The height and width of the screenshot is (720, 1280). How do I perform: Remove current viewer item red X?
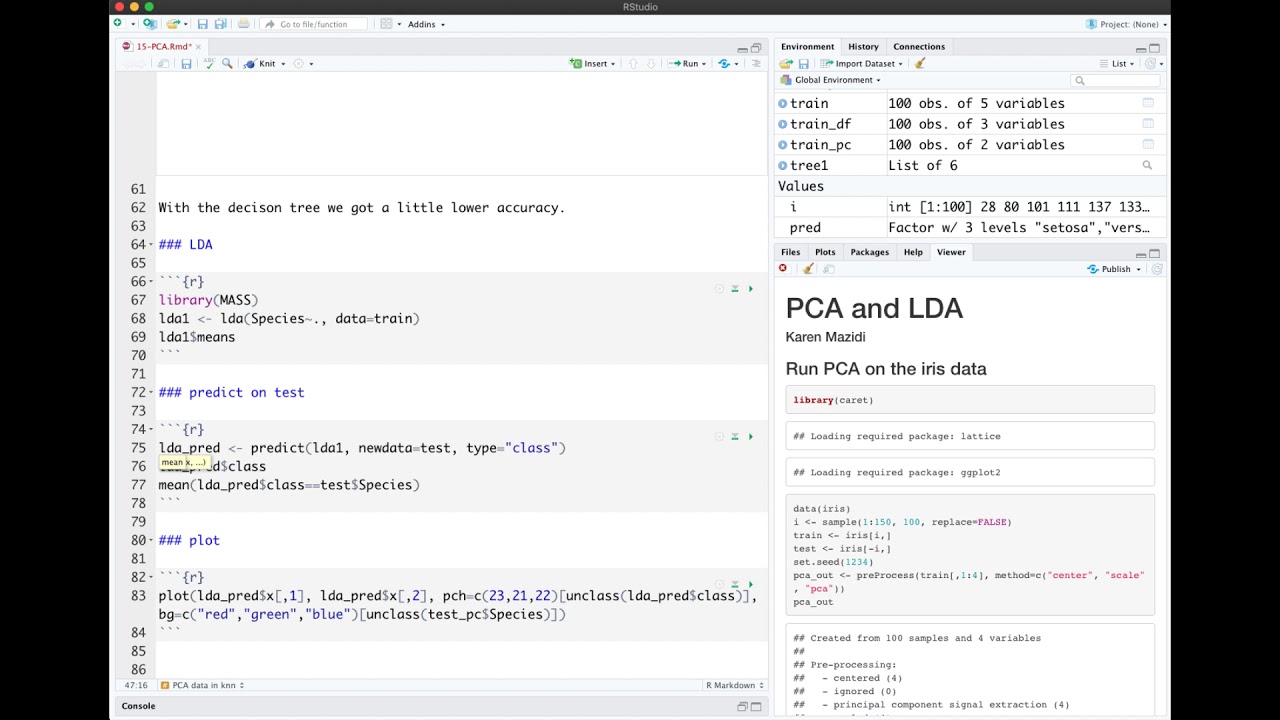click(x=783, y=268)
